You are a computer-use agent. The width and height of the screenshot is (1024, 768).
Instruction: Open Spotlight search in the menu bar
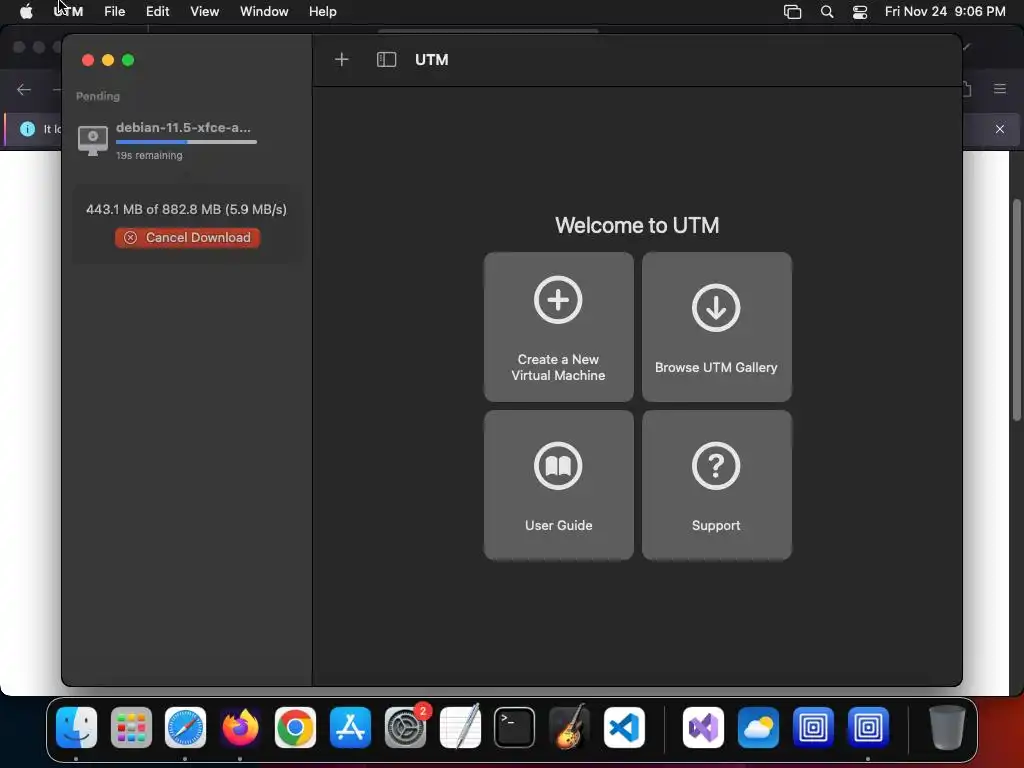[827, 12]
